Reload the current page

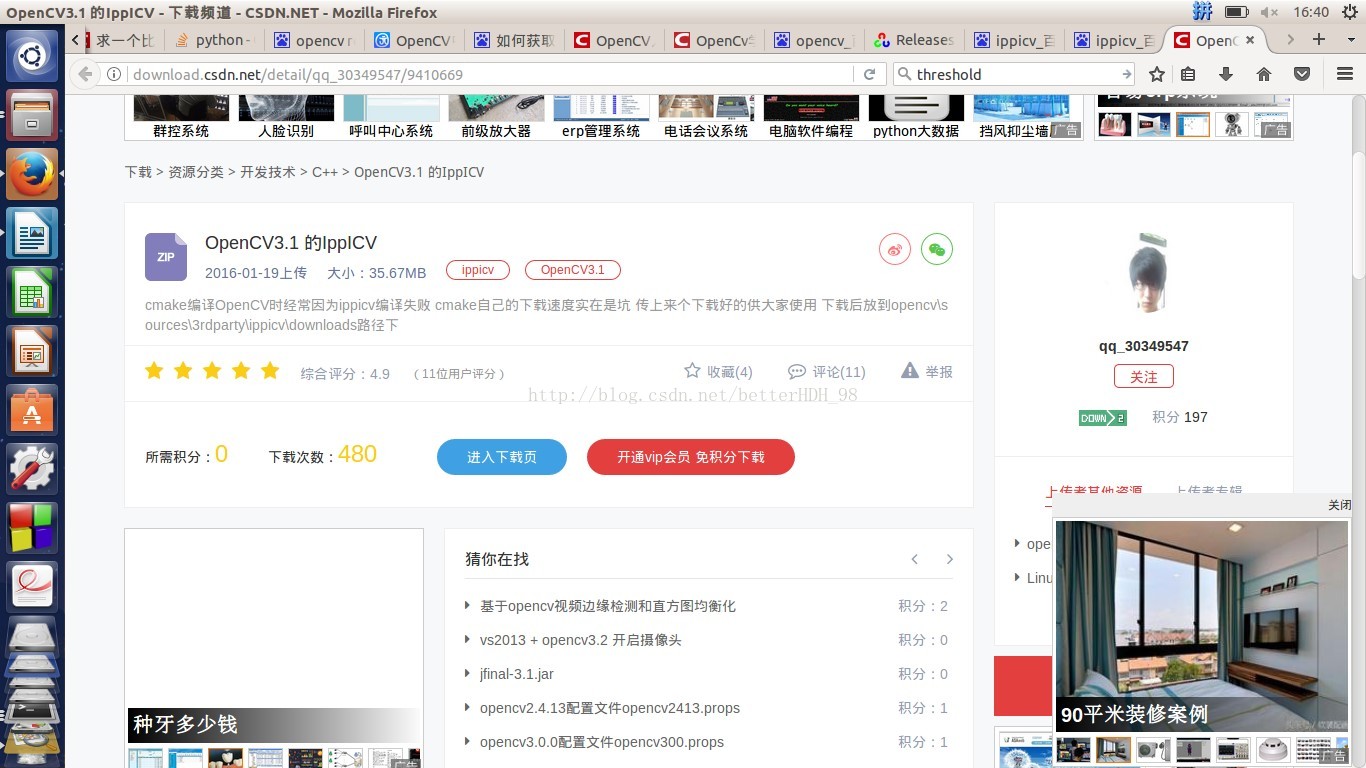coord(869,74)
